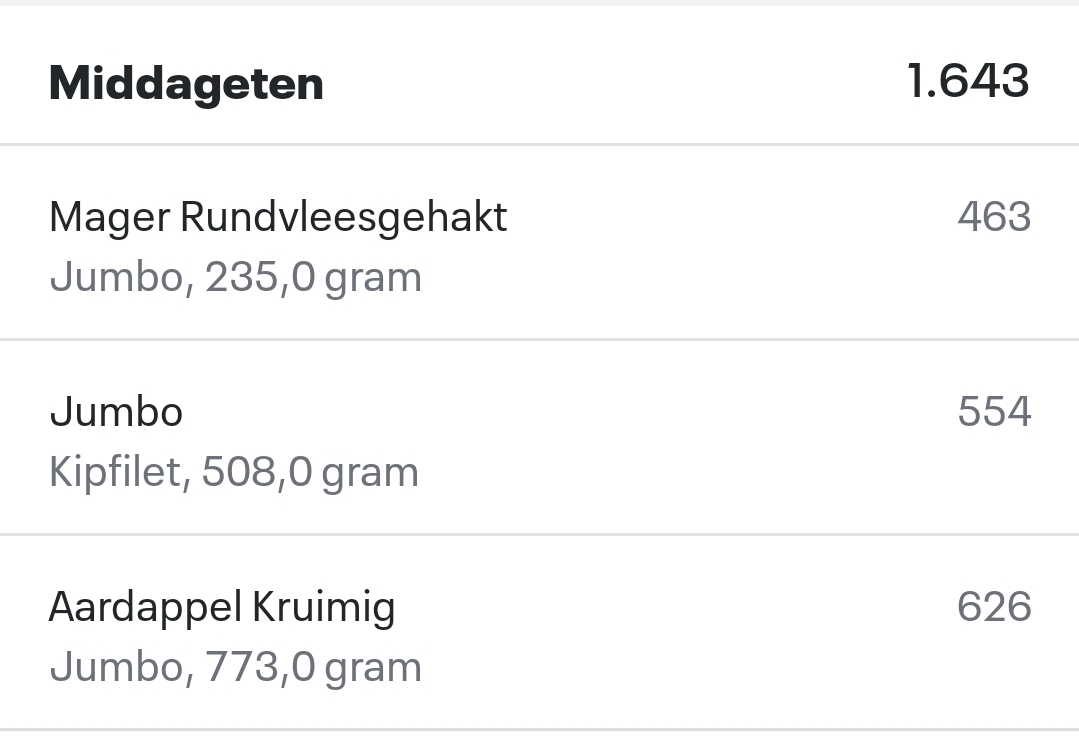Click the last food row in the list
This screenshot has width=1079, height=749.
[x=540, y=632]
